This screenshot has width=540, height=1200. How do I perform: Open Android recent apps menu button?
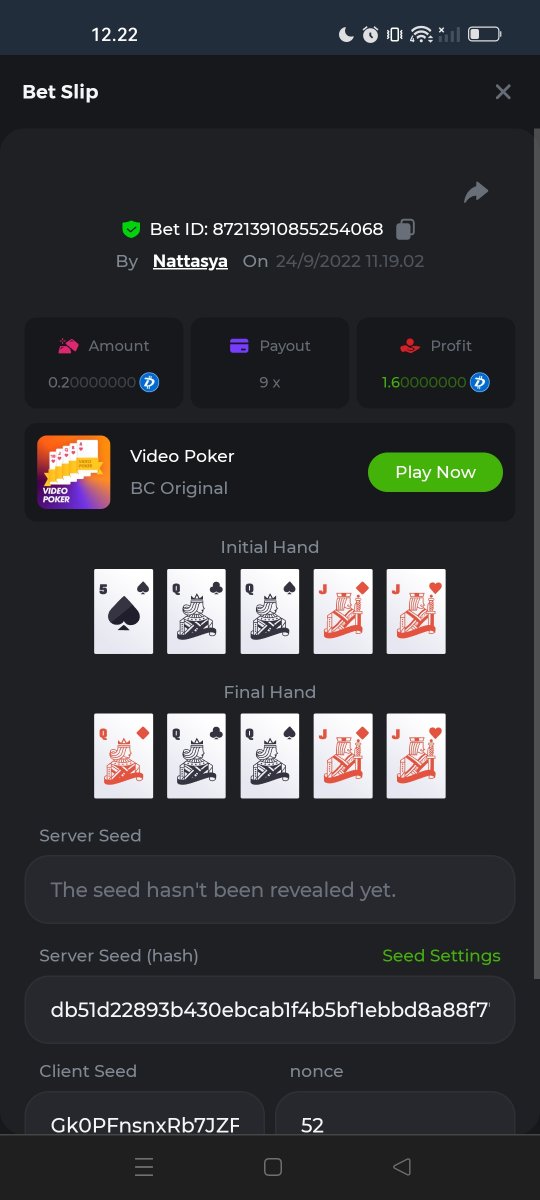click(144, 1167)
